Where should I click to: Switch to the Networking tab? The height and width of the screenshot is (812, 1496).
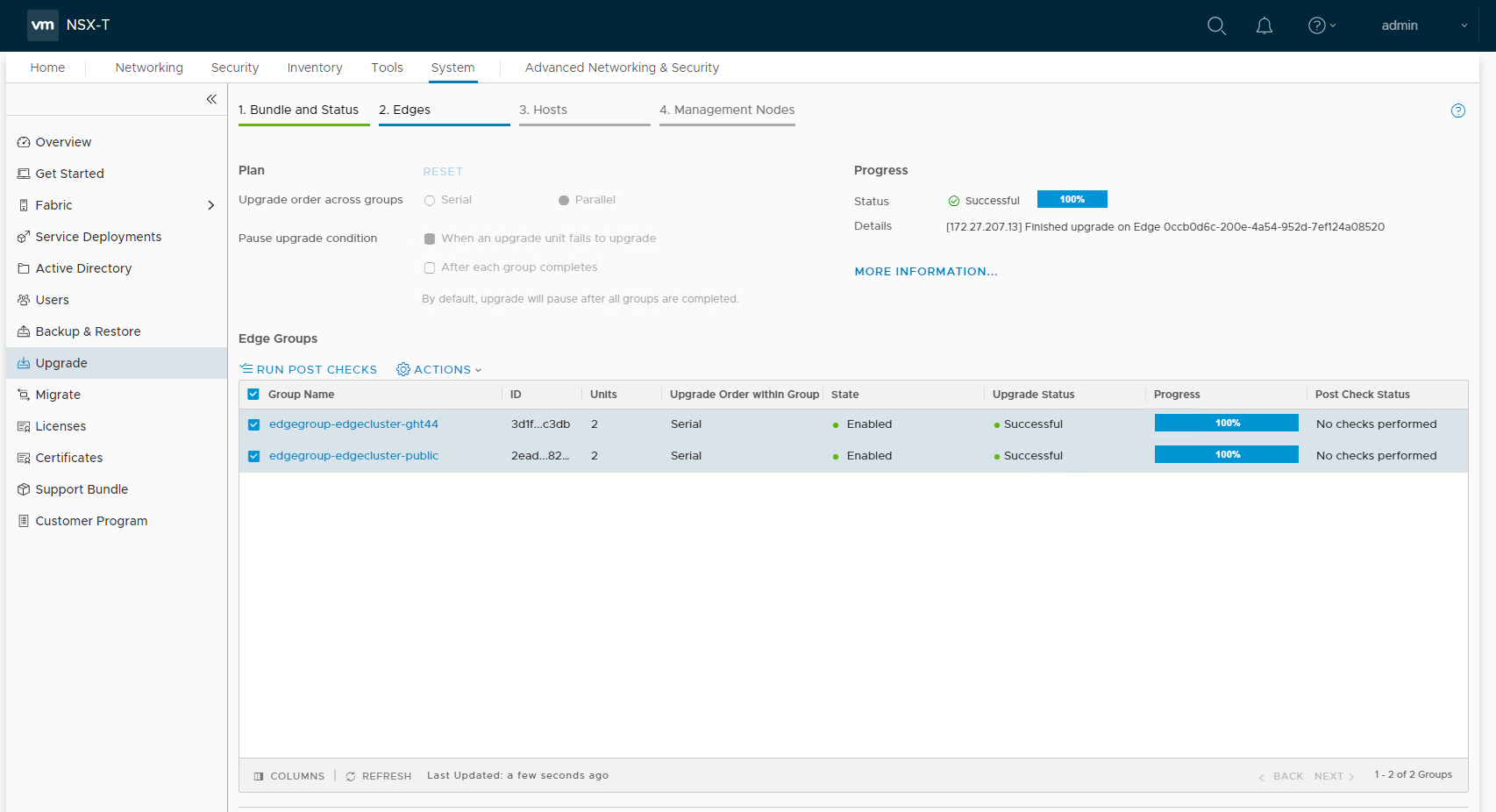point(149,68)
